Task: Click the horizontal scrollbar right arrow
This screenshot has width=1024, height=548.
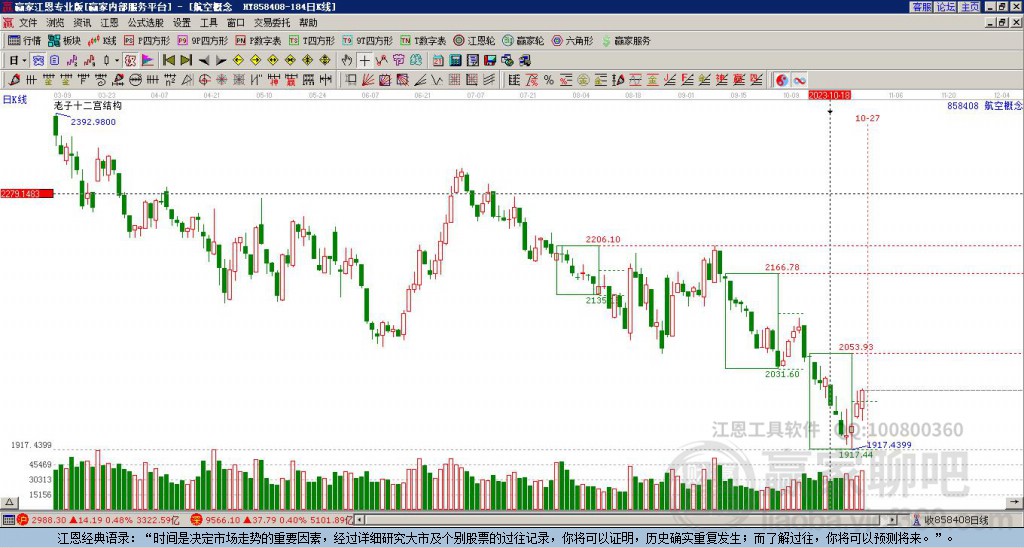Action: (893, 520)
